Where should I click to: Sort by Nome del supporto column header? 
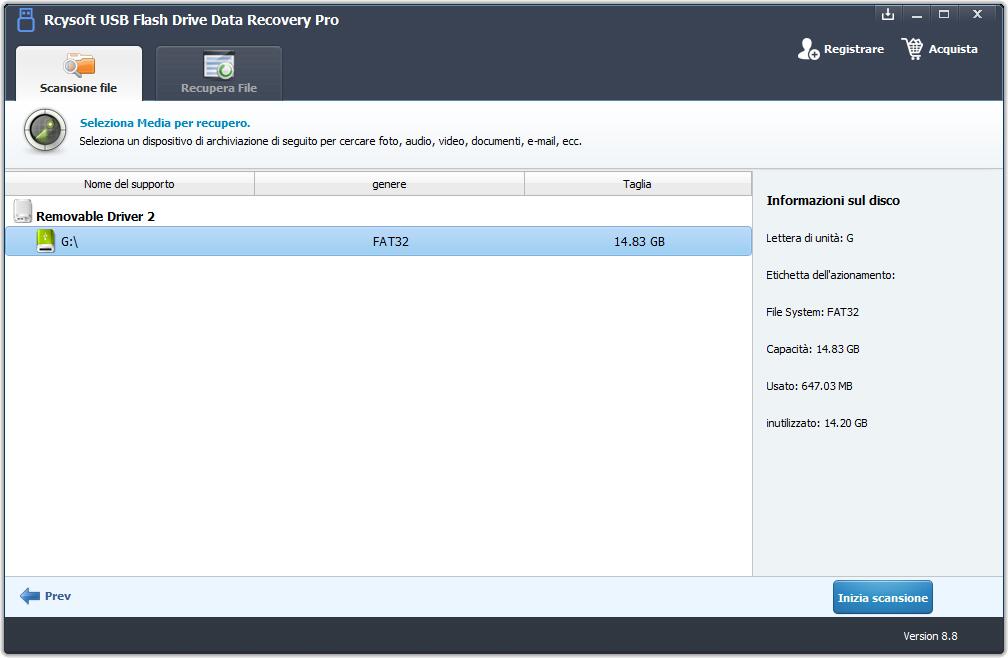coord(129,184)
